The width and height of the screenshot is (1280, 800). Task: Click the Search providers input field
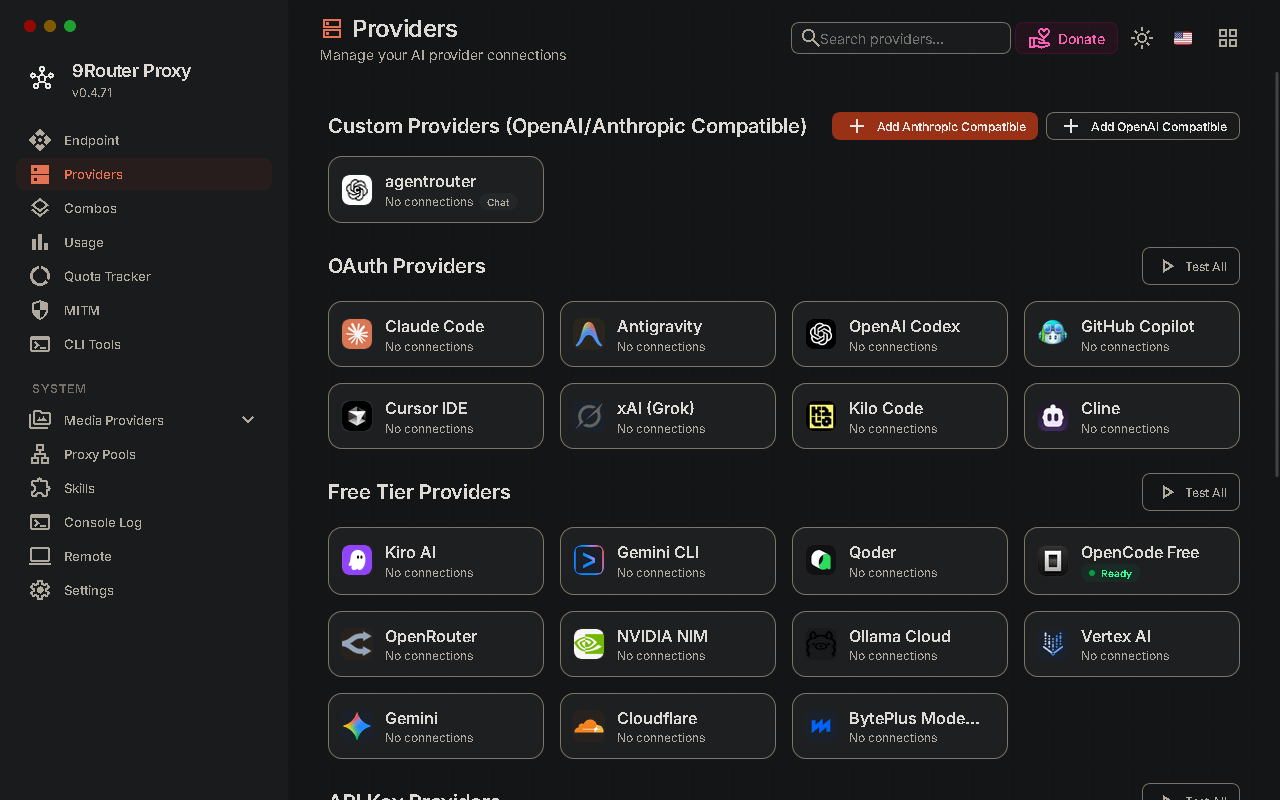tap(901, 38)
